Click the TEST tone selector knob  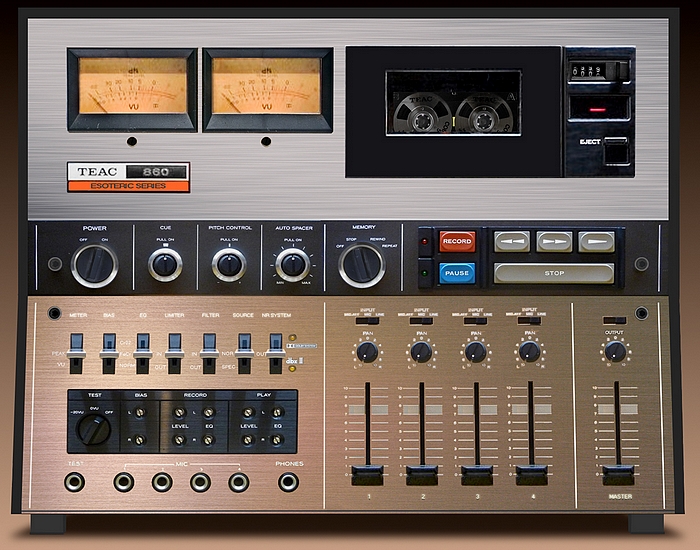point(92,429)
